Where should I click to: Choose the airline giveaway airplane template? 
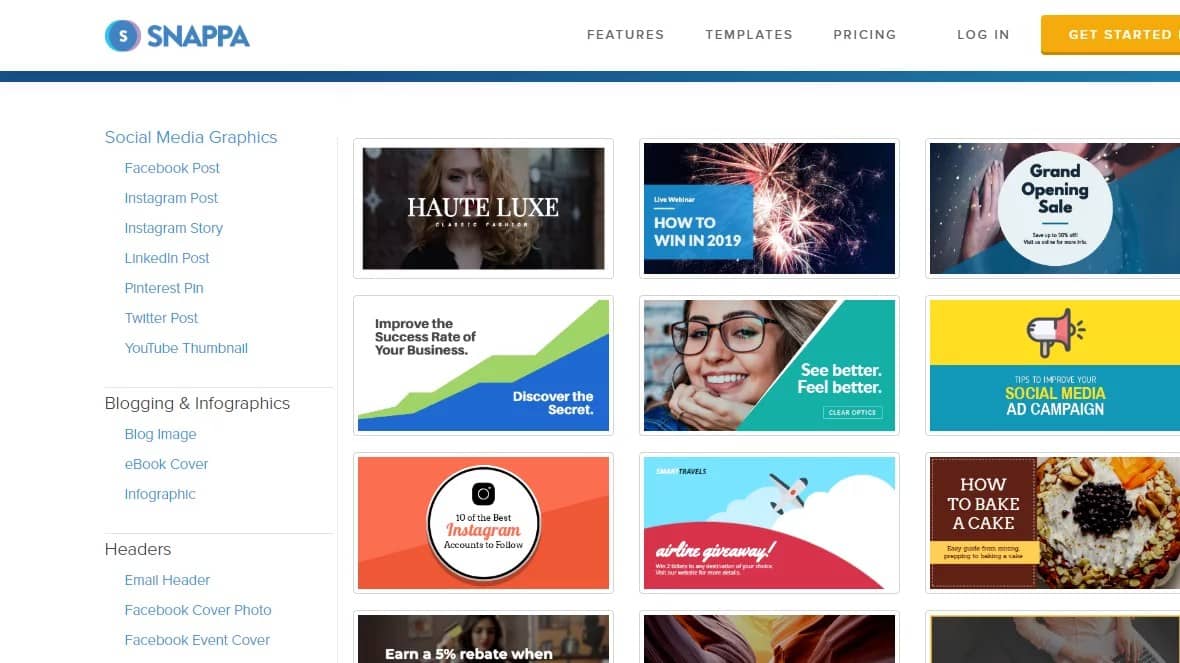coord(769,523)
